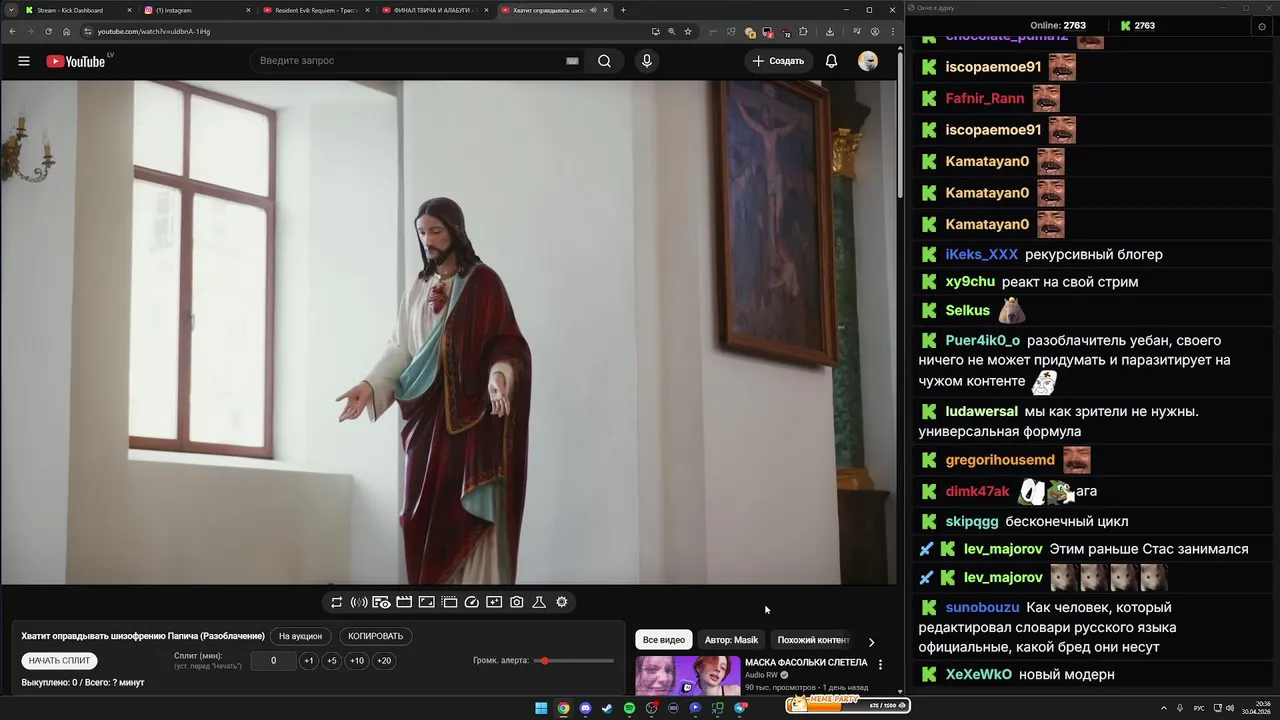
Task: Open the Windows Start menu
Action: click(541, 708)
